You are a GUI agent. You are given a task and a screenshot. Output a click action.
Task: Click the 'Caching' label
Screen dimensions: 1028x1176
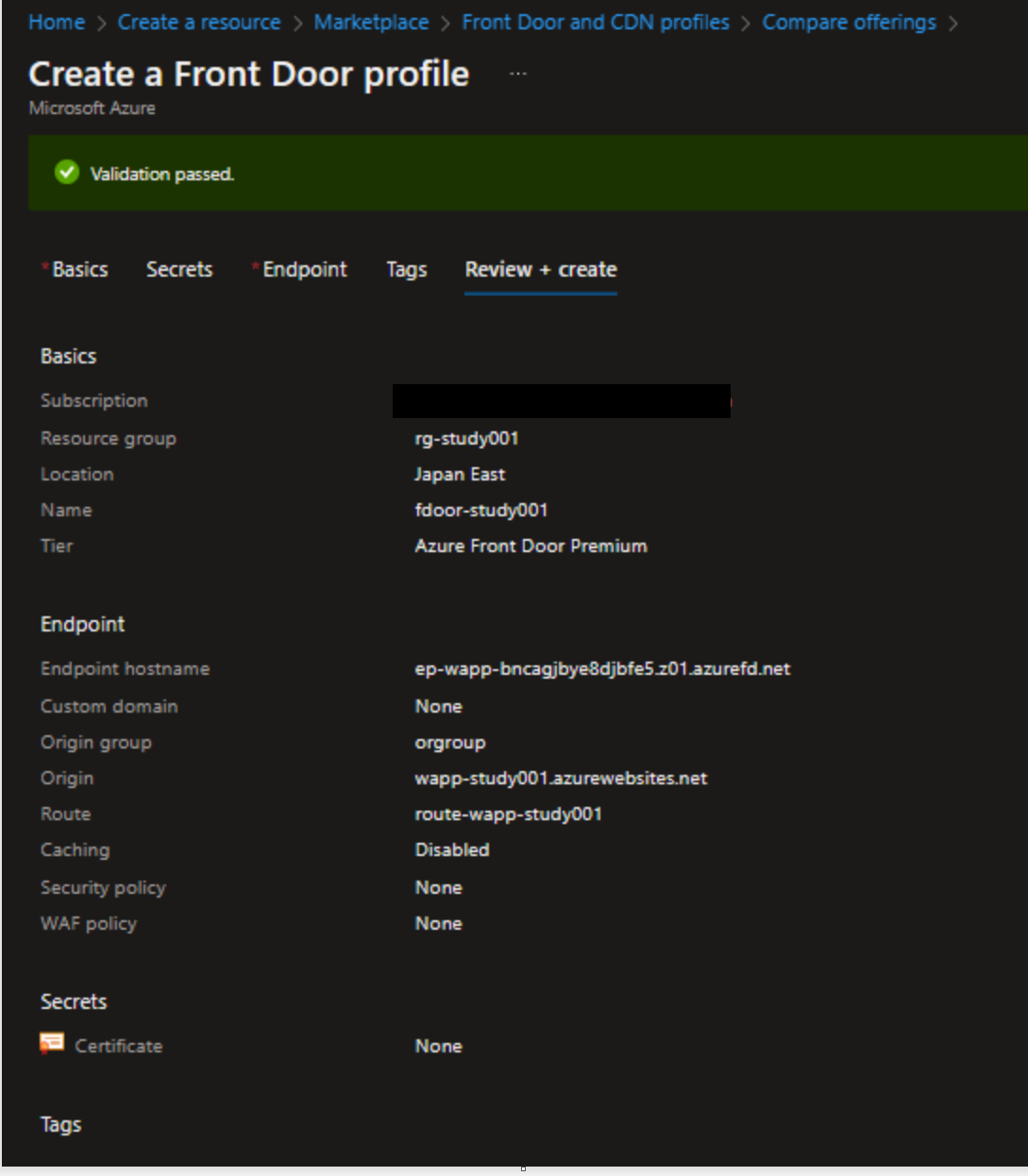[x=76, y=850]
